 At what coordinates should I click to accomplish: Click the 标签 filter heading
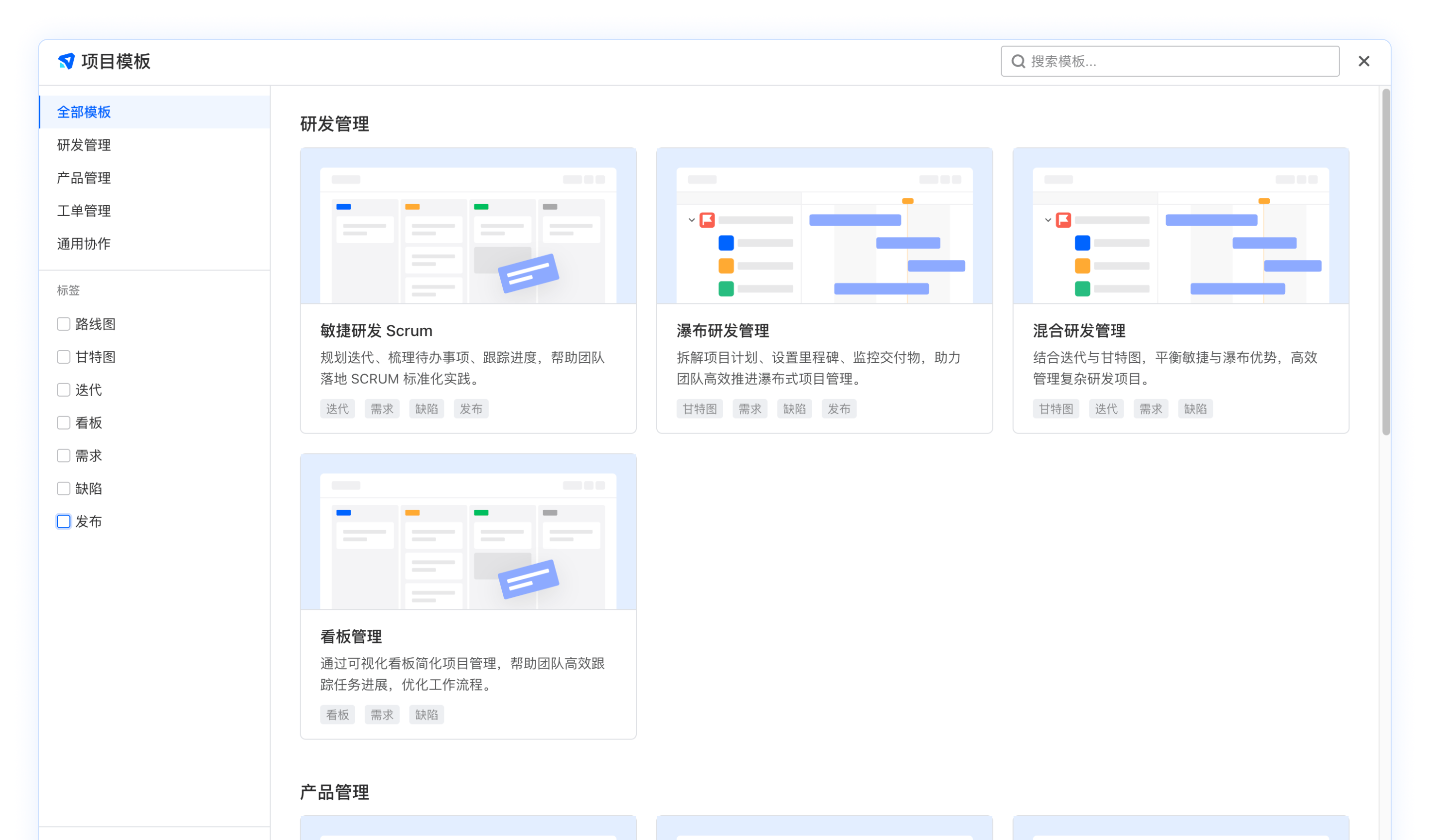click(x=68, y=290)
